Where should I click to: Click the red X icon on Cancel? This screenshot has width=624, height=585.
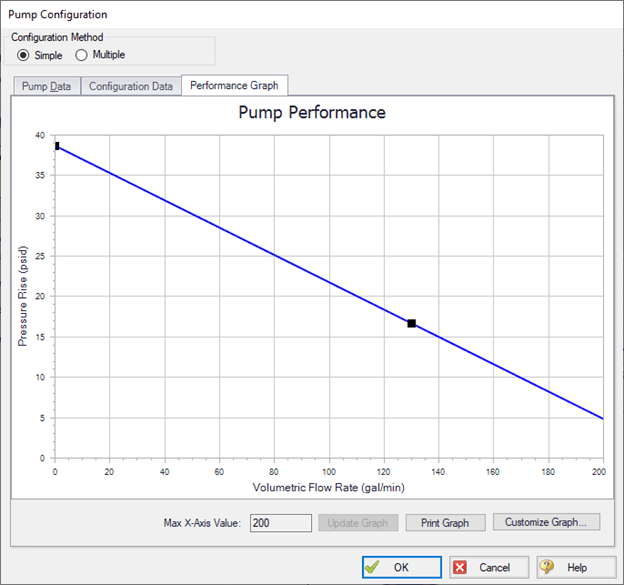pos(460,567)
